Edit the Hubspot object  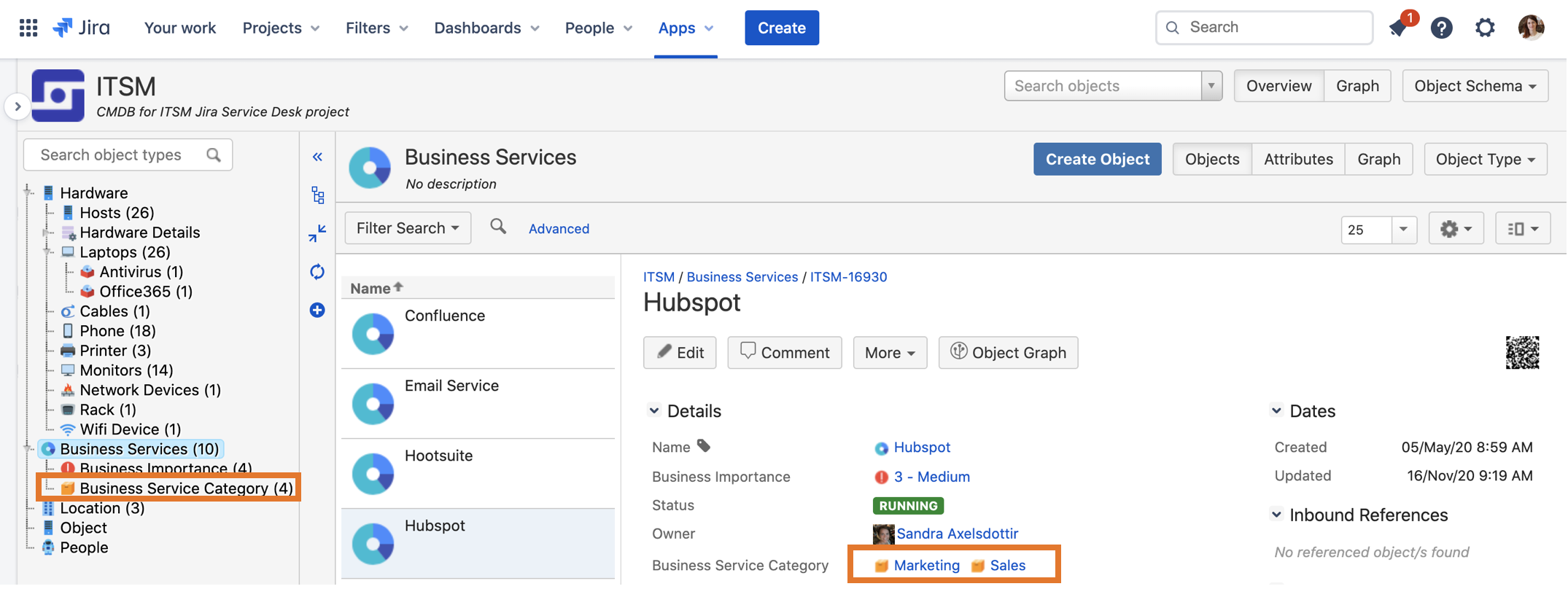[680, 353]
